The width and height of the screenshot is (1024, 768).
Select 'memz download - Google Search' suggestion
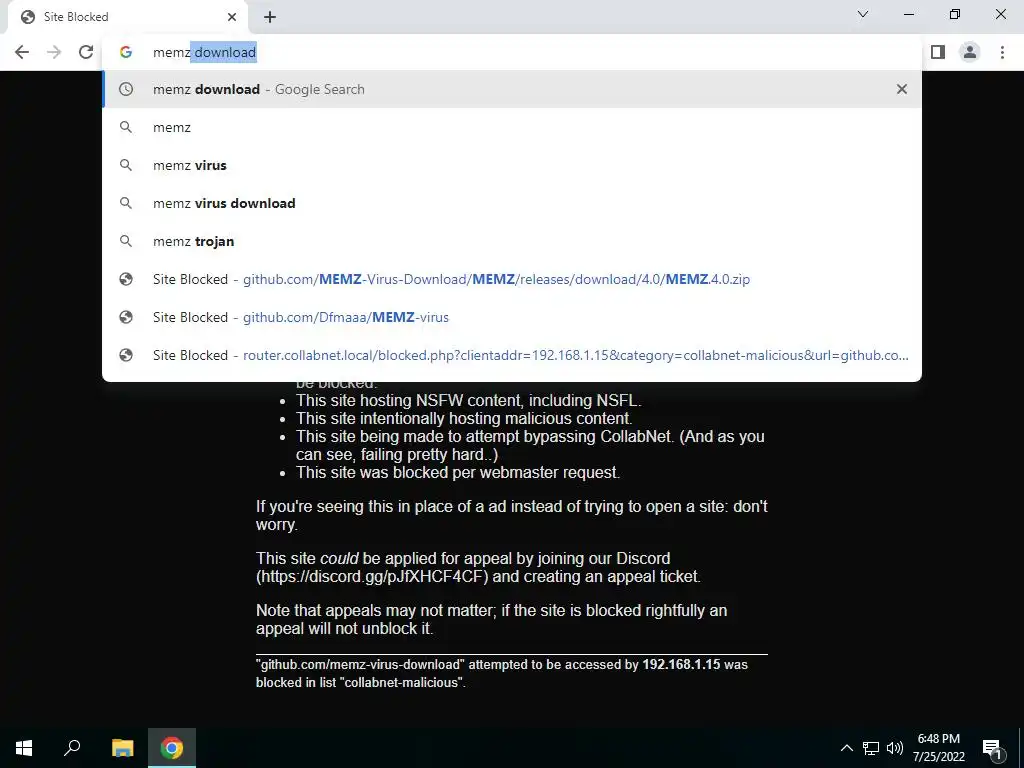(512, 89)
